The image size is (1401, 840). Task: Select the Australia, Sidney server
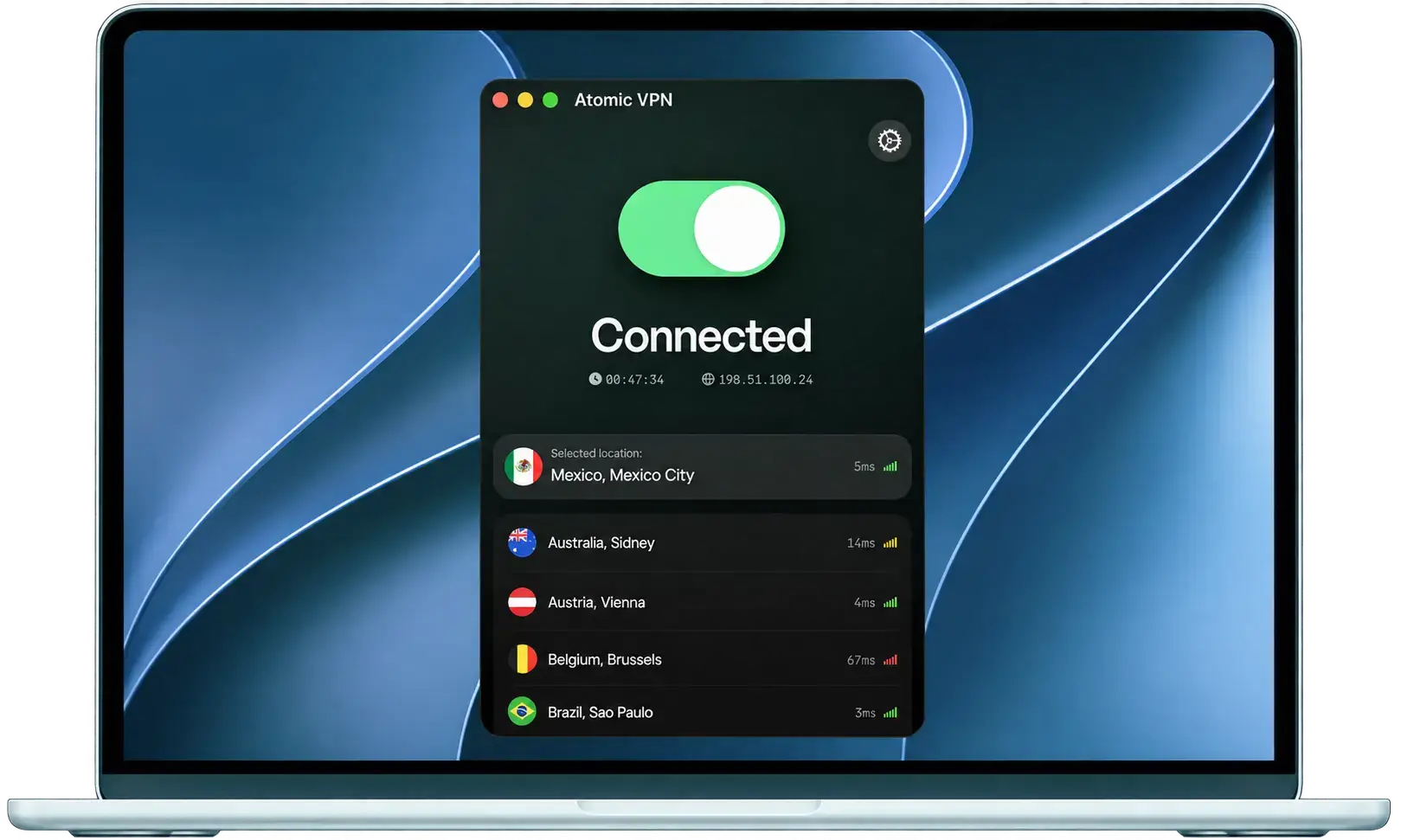[702, 542]
